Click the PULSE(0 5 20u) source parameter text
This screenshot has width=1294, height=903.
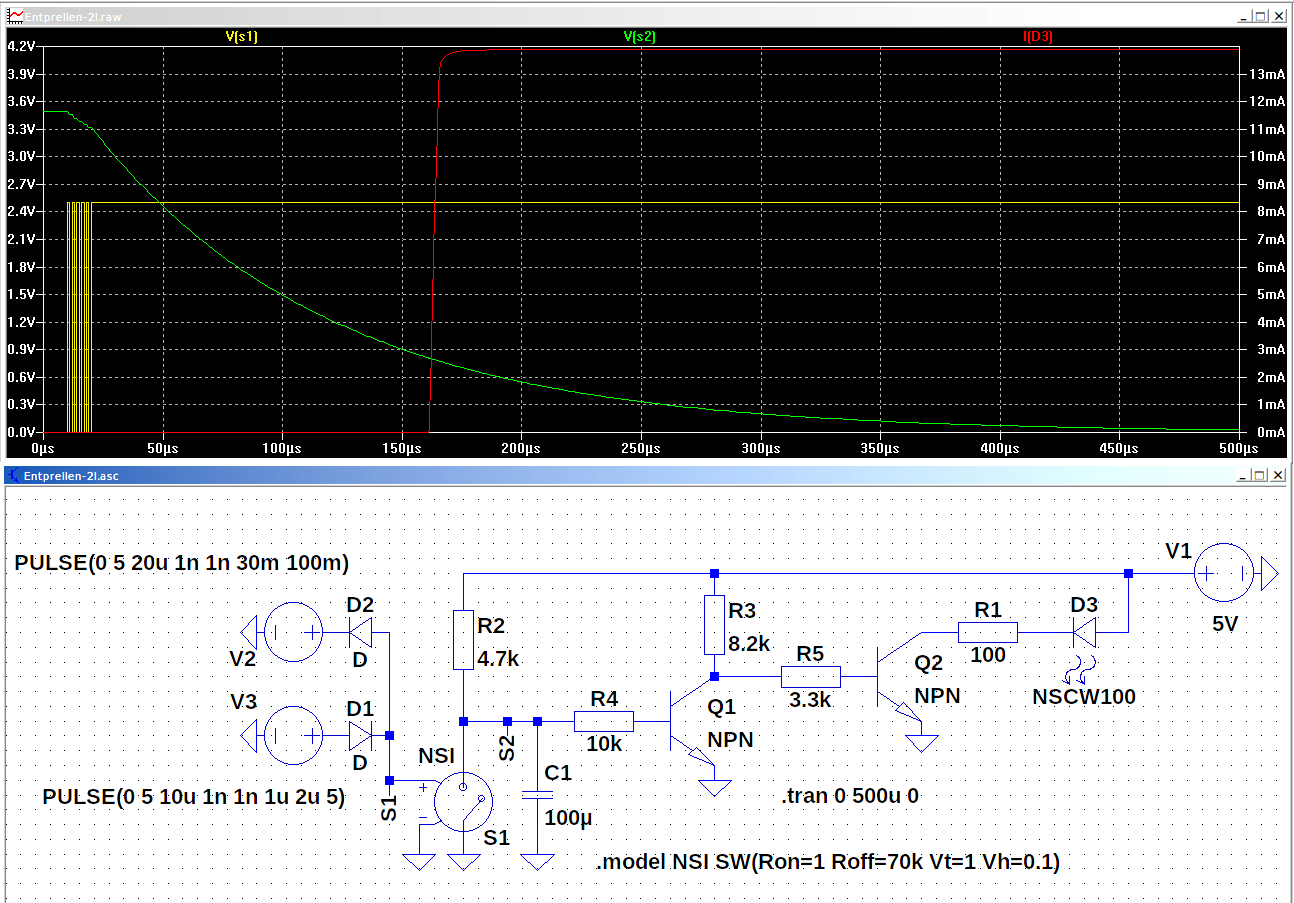[181, 563]
